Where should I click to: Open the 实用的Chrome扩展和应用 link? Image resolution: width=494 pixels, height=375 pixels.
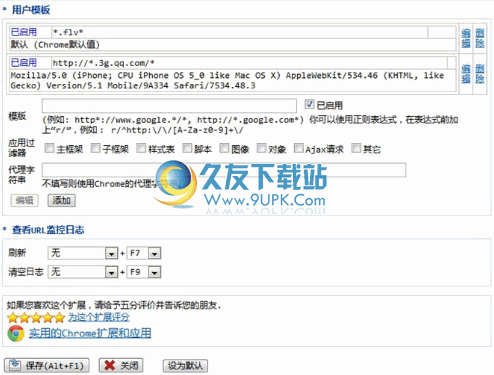(x=90, y=333)
